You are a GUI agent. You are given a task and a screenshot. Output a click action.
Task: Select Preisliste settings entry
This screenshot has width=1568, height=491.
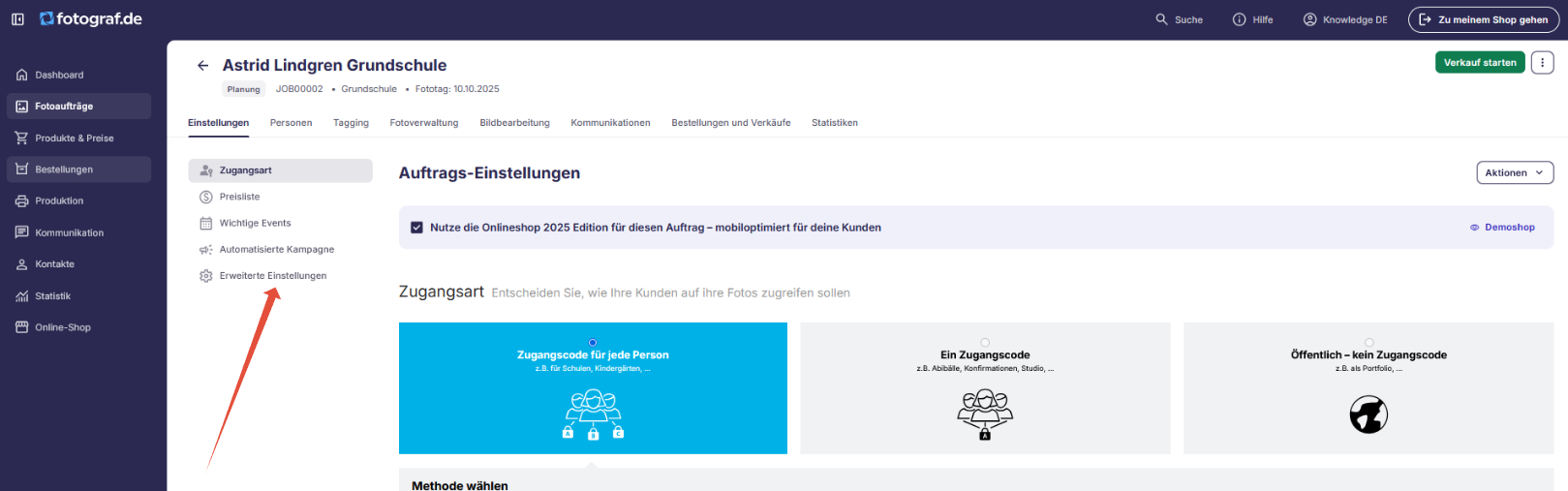point(281,197)
